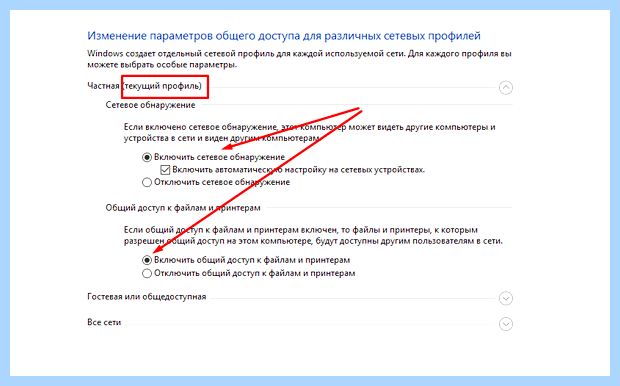The width and height of the screenshot is (620, 386).
Task: Select 'Включить сетевое обнаружение' radio button
Action: point(147,157)
